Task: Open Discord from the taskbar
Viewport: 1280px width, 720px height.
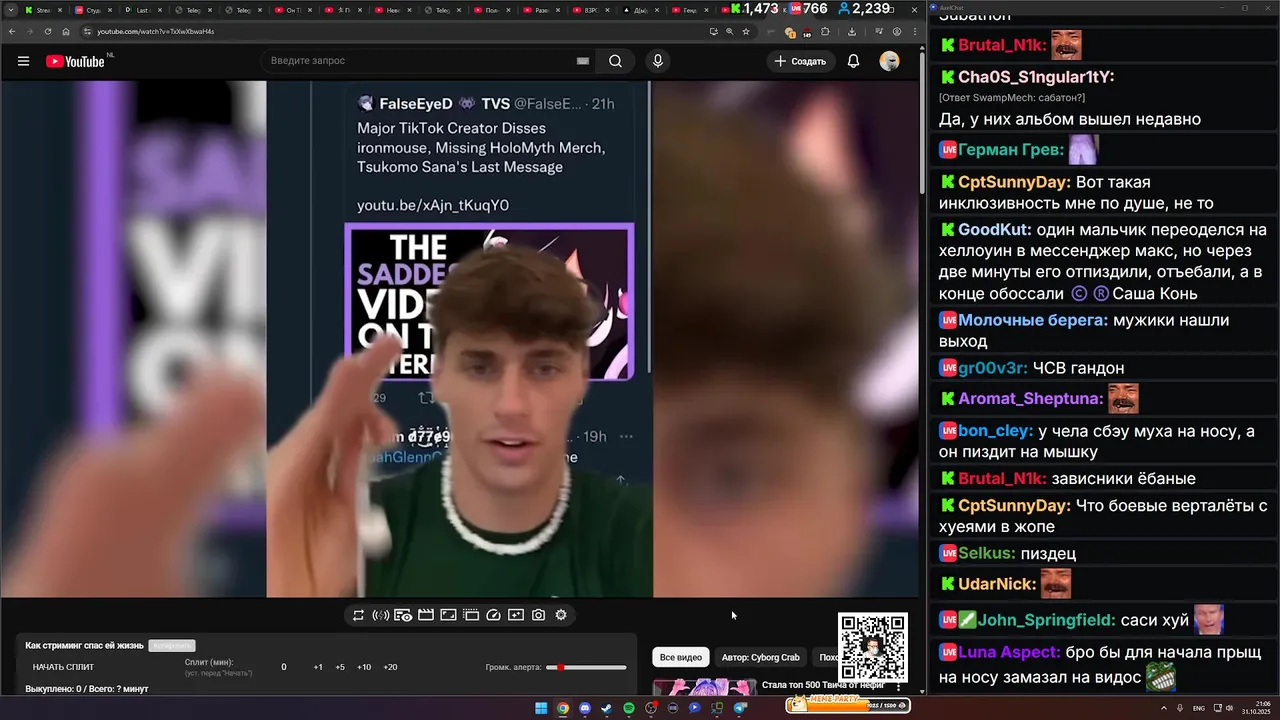Action: tap(585, 708)
